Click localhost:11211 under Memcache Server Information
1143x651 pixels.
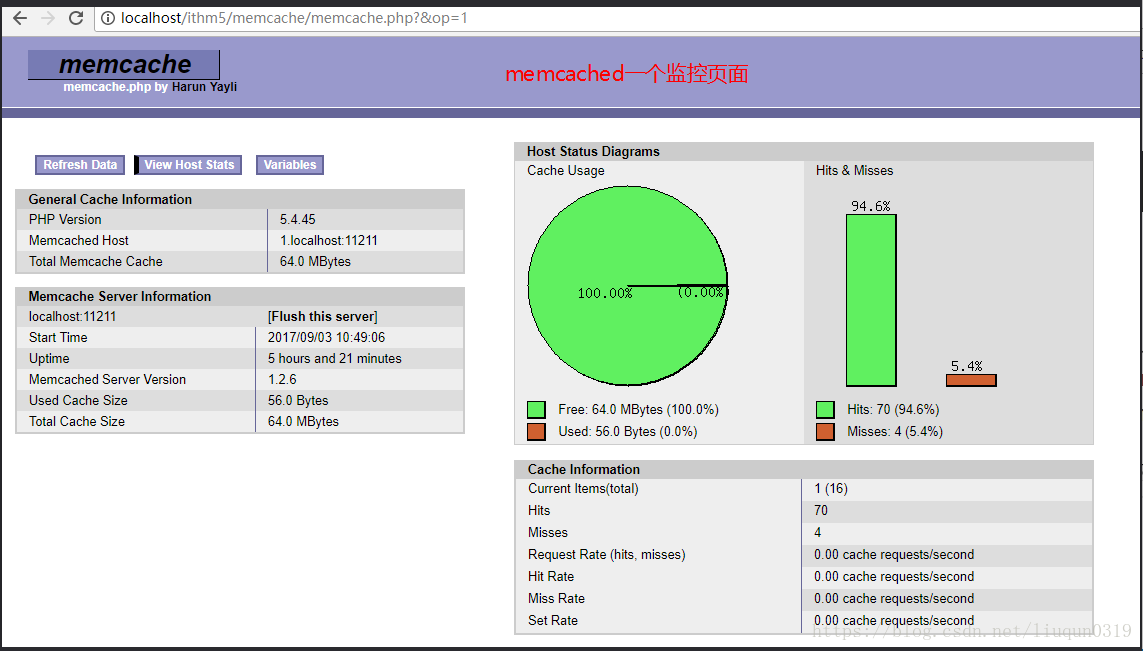pos(72,316)
